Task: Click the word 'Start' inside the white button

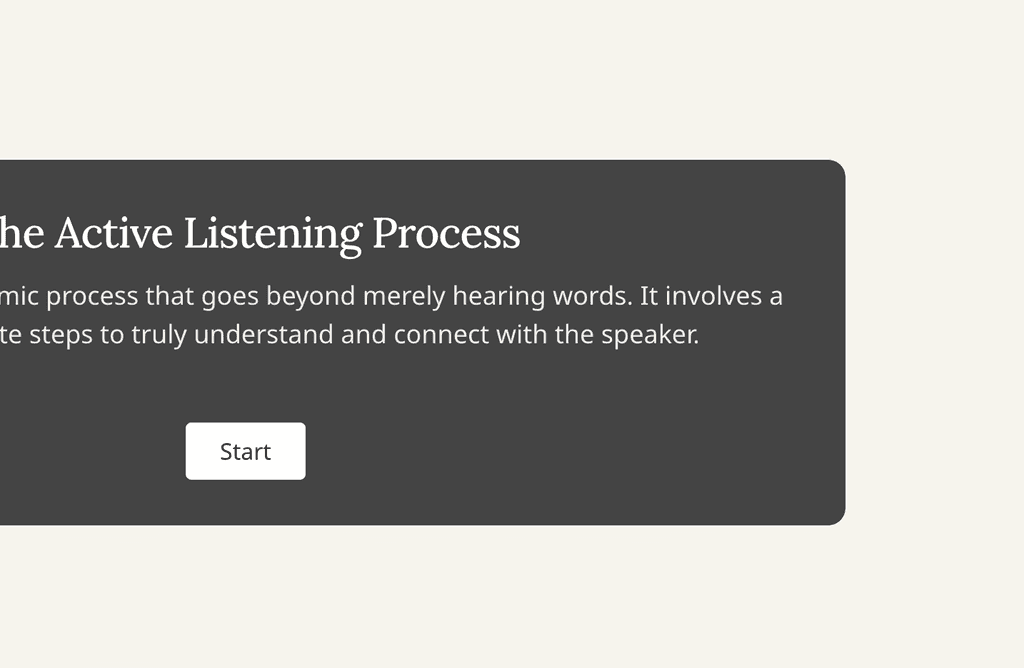Action: [245, 451]
